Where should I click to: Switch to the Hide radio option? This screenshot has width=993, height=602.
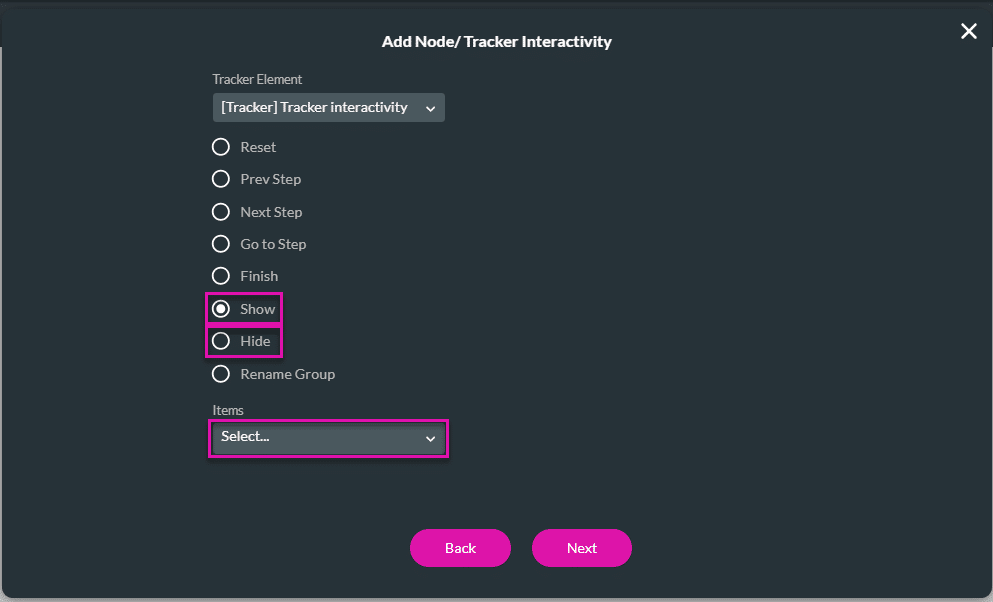coord(221,341)
